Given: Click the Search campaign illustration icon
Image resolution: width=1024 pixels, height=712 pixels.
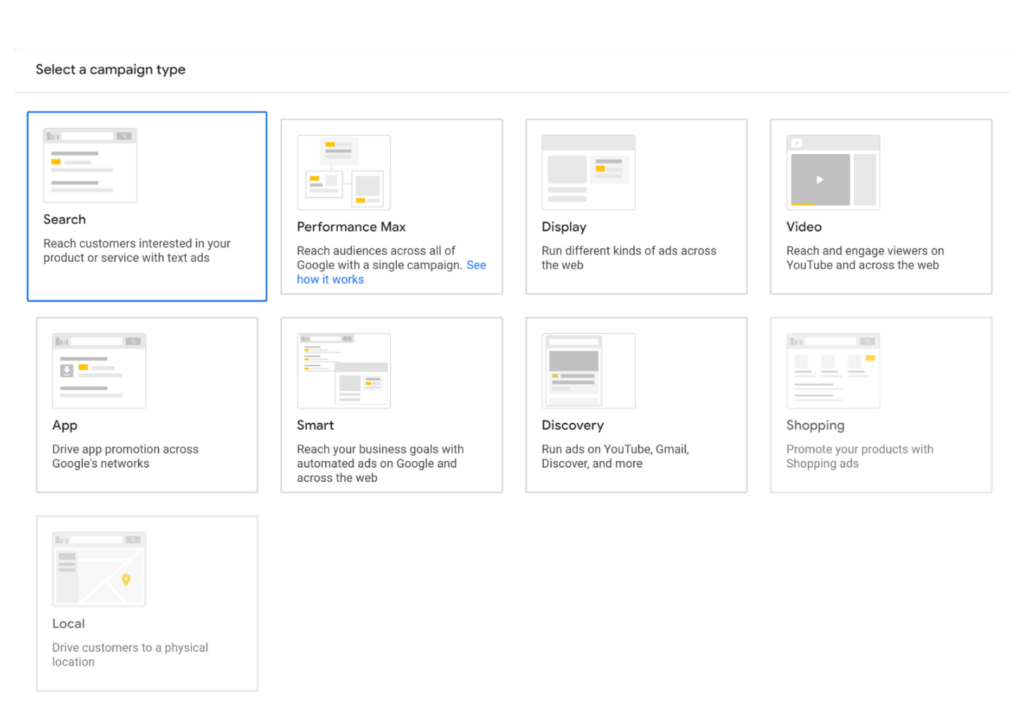Looking at the screenshot, I should (90, 165).
